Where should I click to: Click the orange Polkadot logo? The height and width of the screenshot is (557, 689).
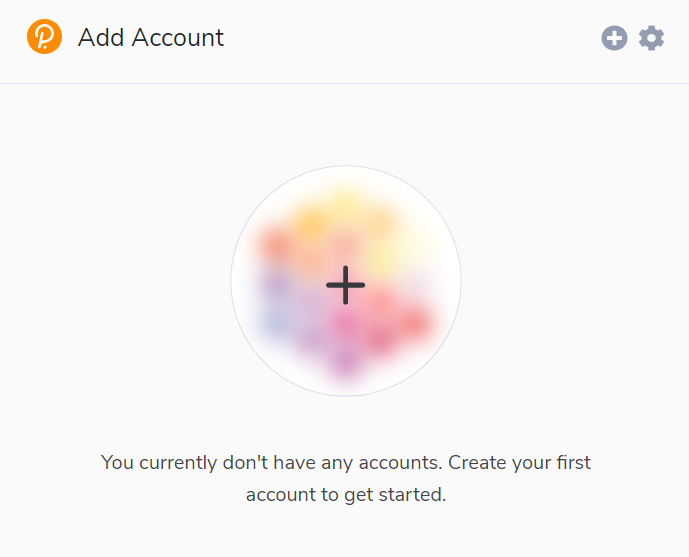click(x=44, y=36)
